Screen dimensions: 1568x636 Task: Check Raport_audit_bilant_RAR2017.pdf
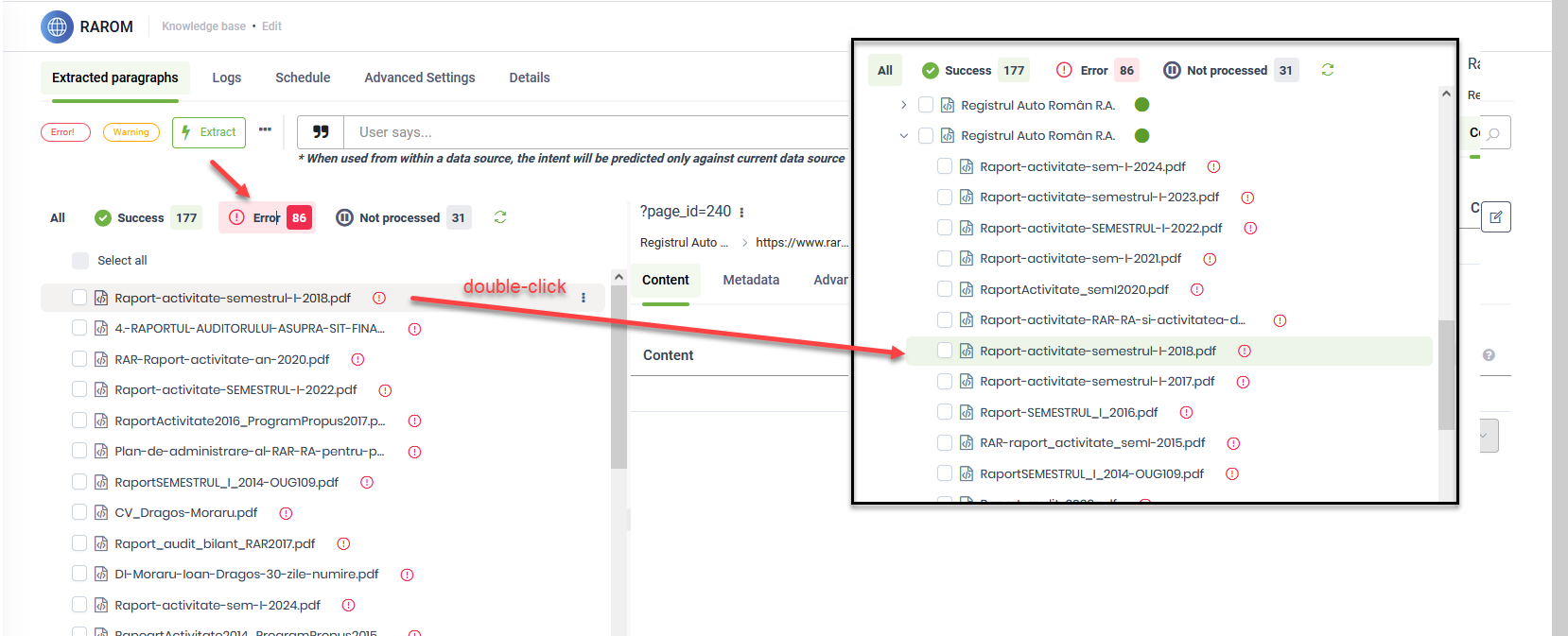(79, 543)
